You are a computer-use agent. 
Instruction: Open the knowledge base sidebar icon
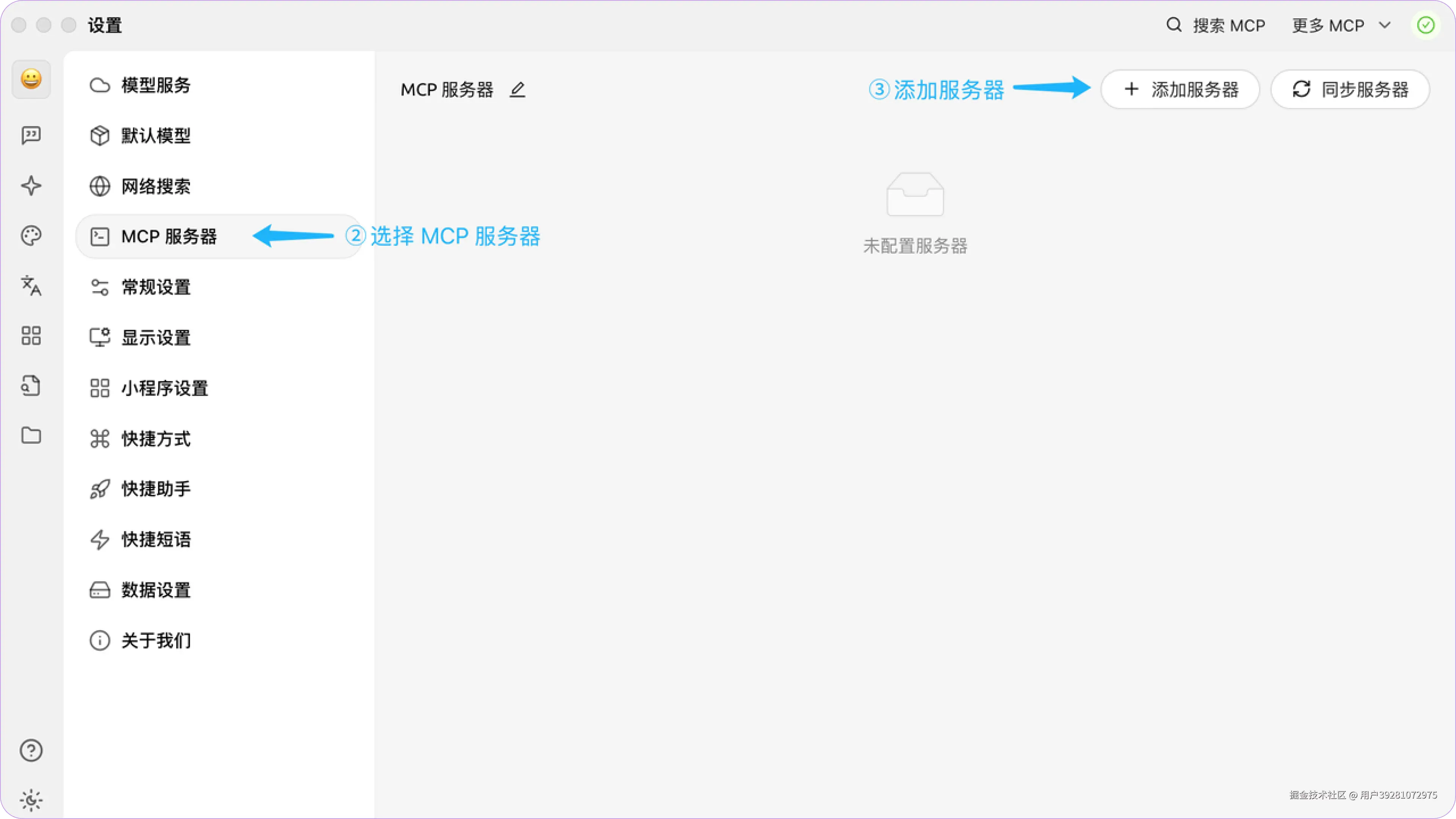click(31, 386)
